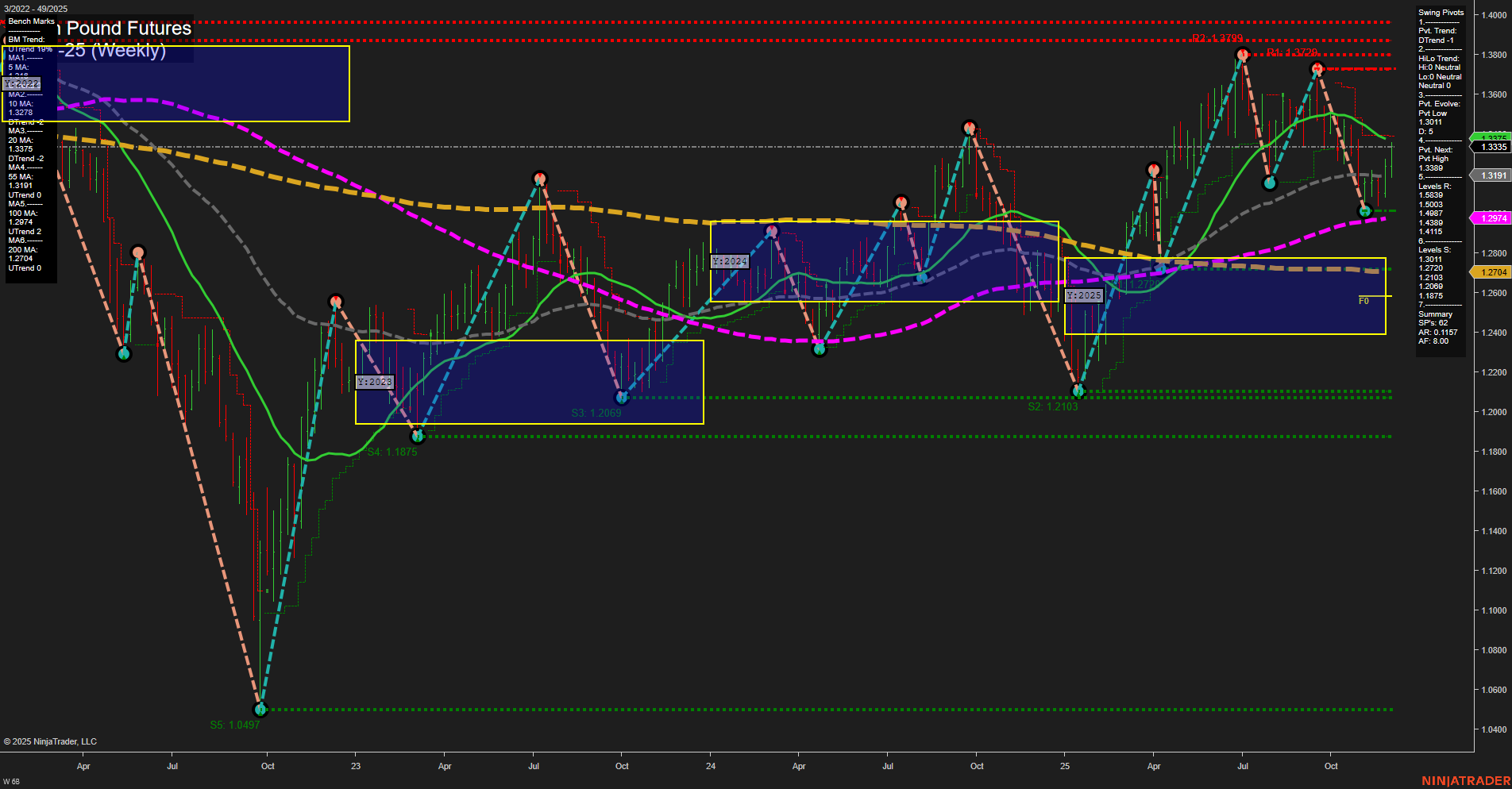Screen dimensions: 1512x789
Task: Click the Y:2025 year label
Action: click(1084, 294)
